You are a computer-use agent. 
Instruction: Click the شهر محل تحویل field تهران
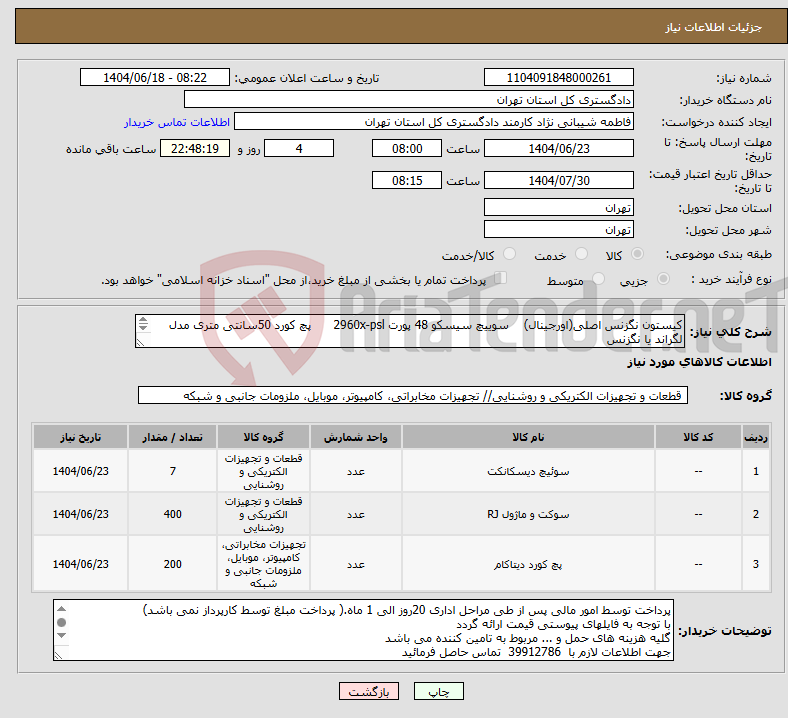click(x=558, y=229)
